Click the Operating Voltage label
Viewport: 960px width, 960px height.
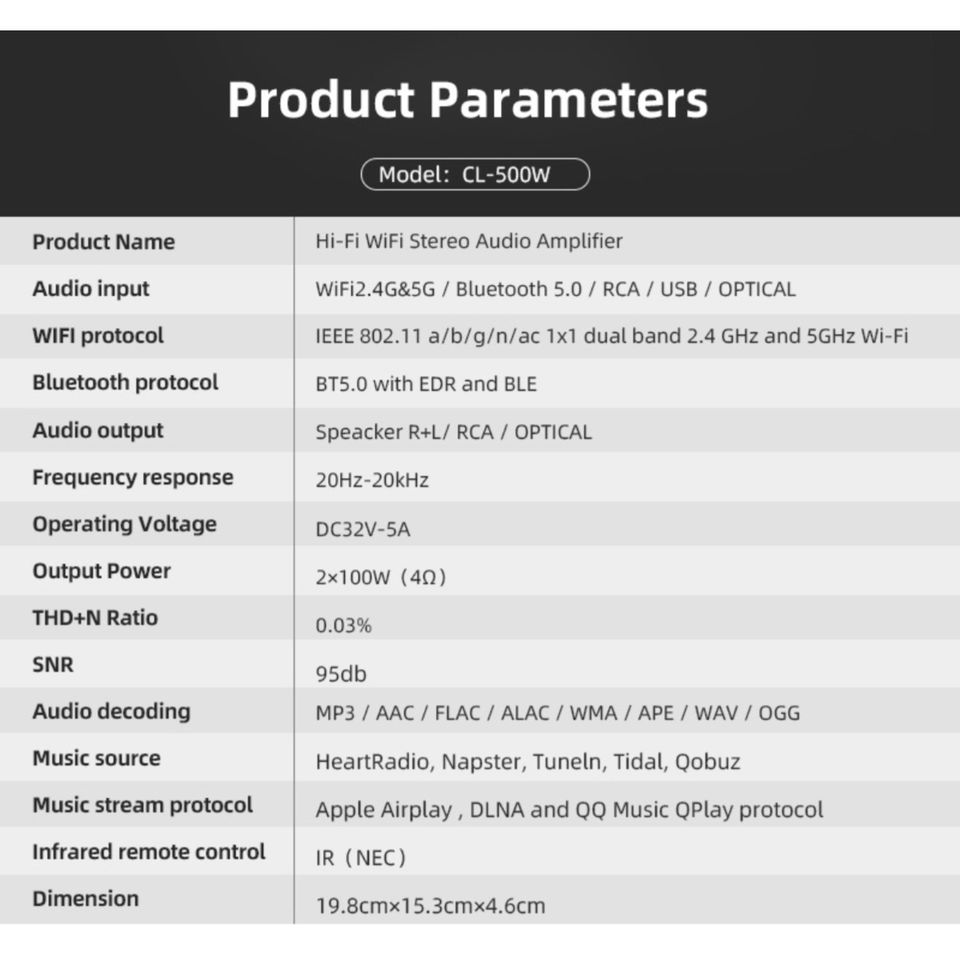pyautogui.click(x=124, y=525)
